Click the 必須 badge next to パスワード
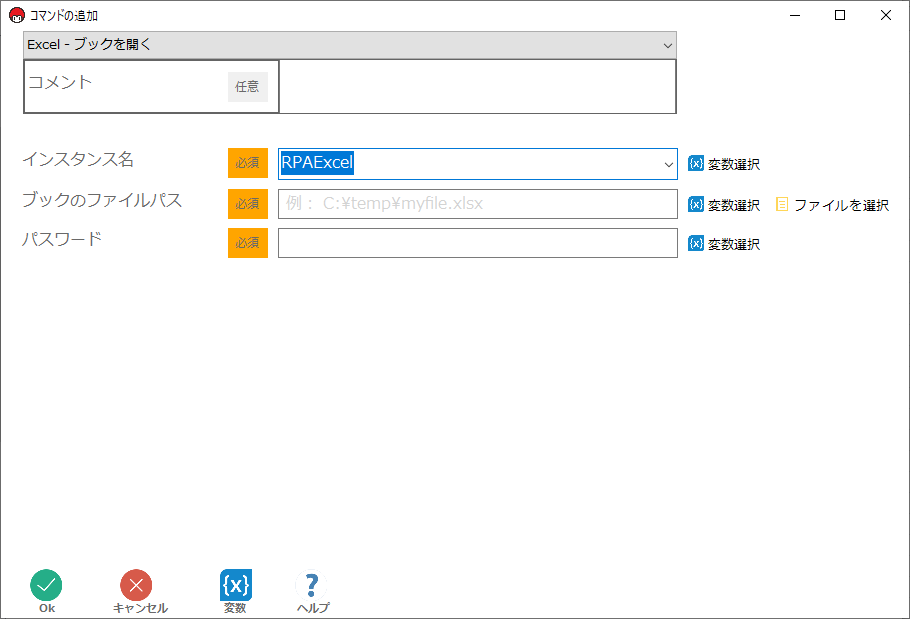The image size is (910, 619). click(248, 242)
